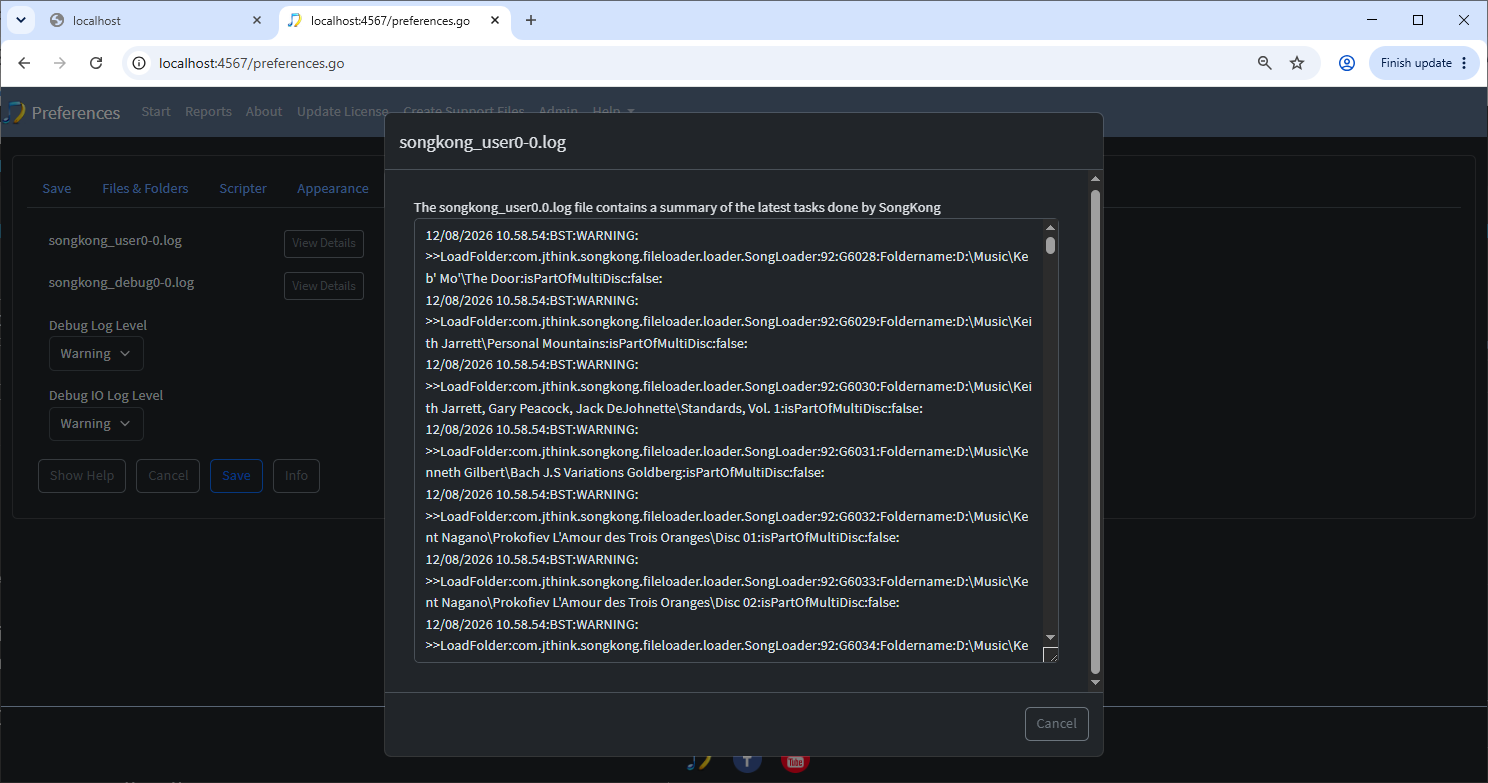Select the Files & Folders tab

(x=145, y=188)
